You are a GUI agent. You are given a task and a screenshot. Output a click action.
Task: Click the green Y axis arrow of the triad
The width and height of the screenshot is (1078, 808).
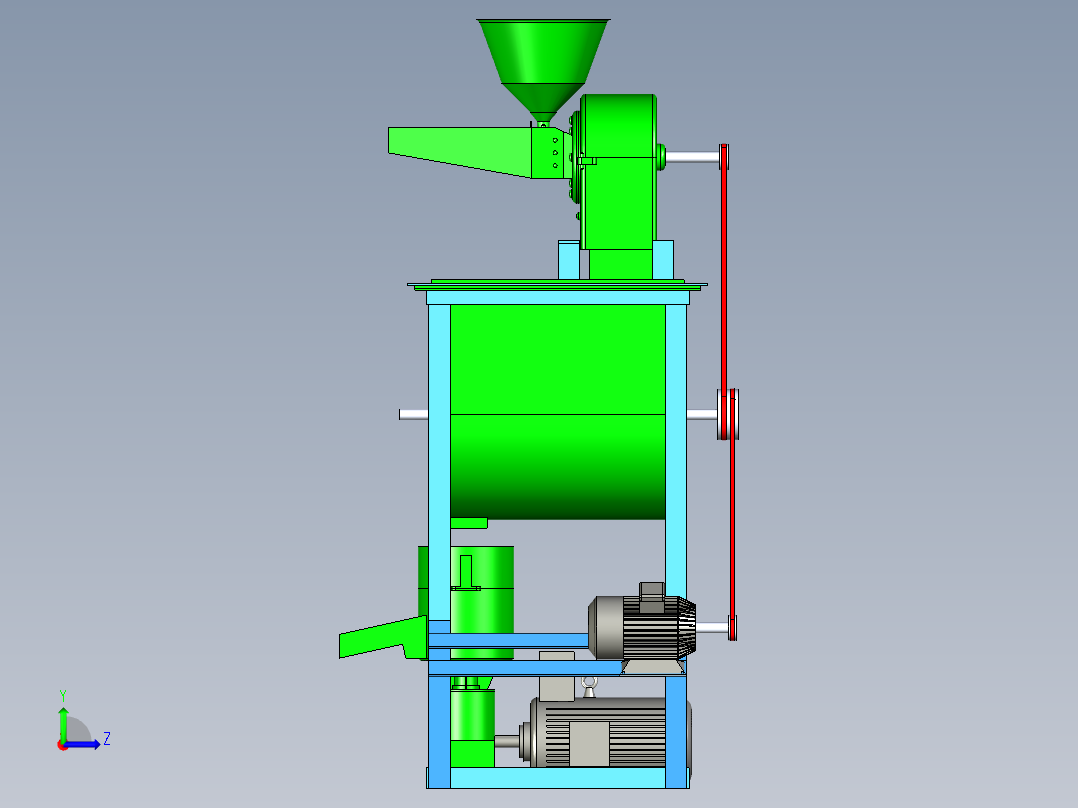[x=63, y=722]
